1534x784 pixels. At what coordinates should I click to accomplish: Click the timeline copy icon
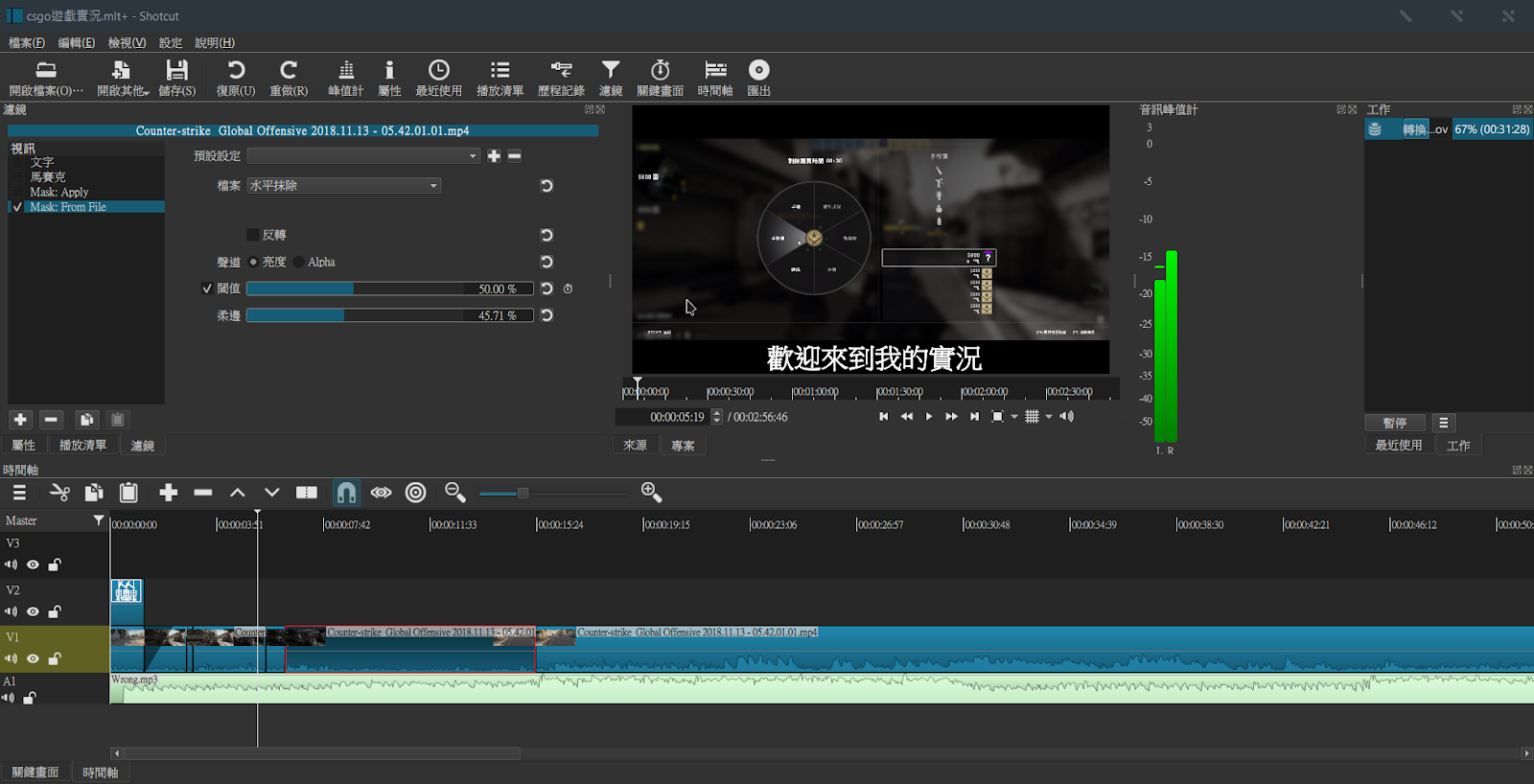point(94,493)
